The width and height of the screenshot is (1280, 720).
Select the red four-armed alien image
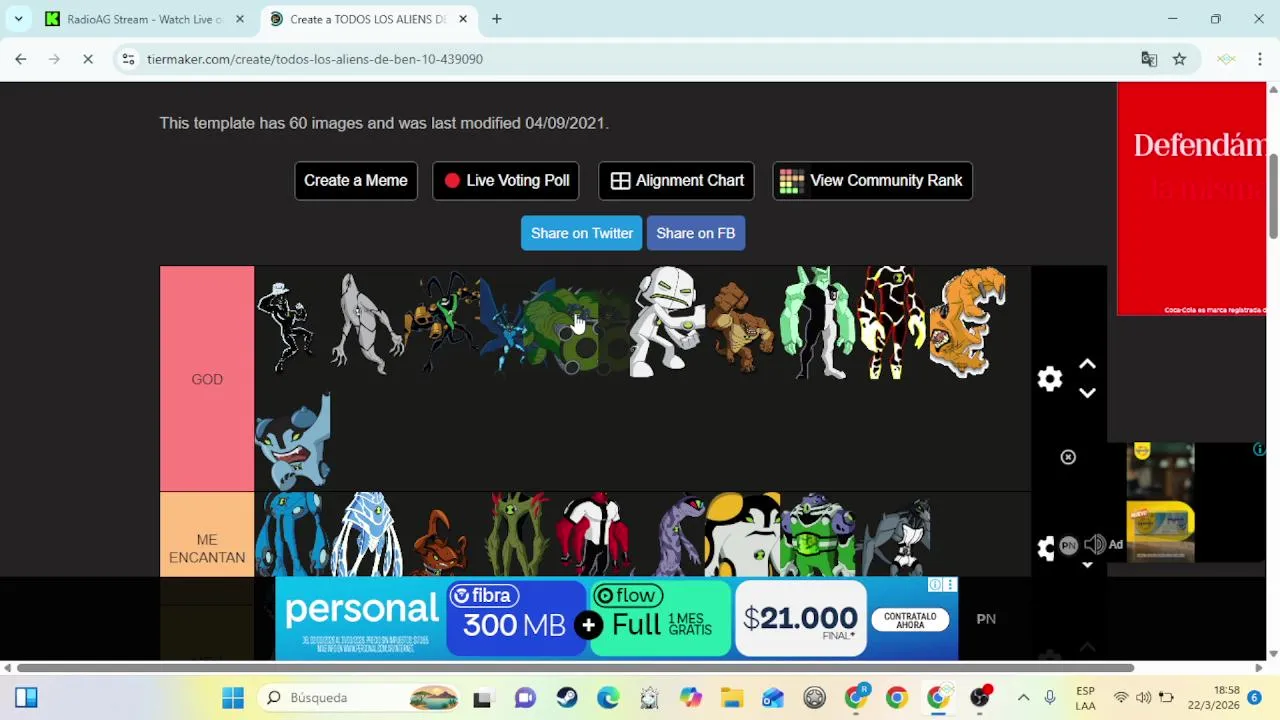[x=594, y=535]
